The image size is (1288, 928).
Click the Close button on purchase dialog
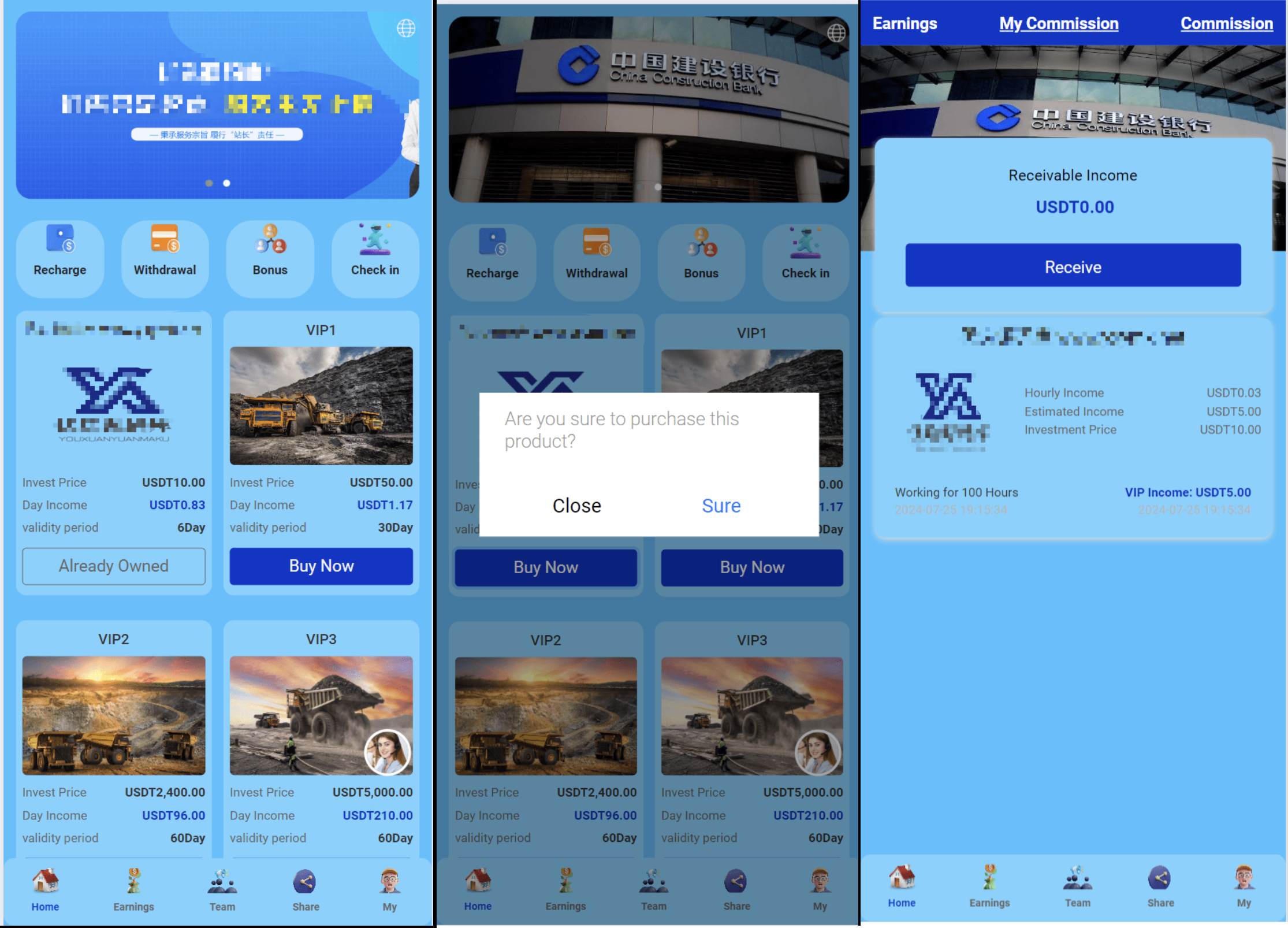pos(576,506)
